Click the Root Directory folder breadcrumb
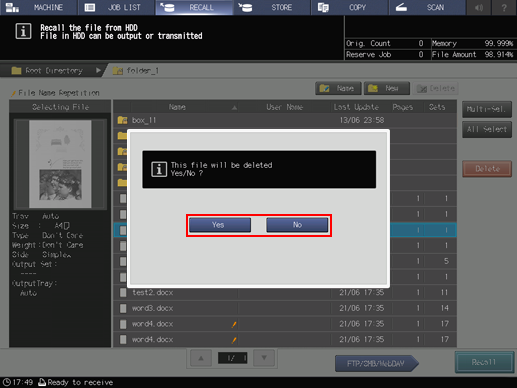Image resolution: width=517 pixels, height=388 pixels. coord(47,71)
